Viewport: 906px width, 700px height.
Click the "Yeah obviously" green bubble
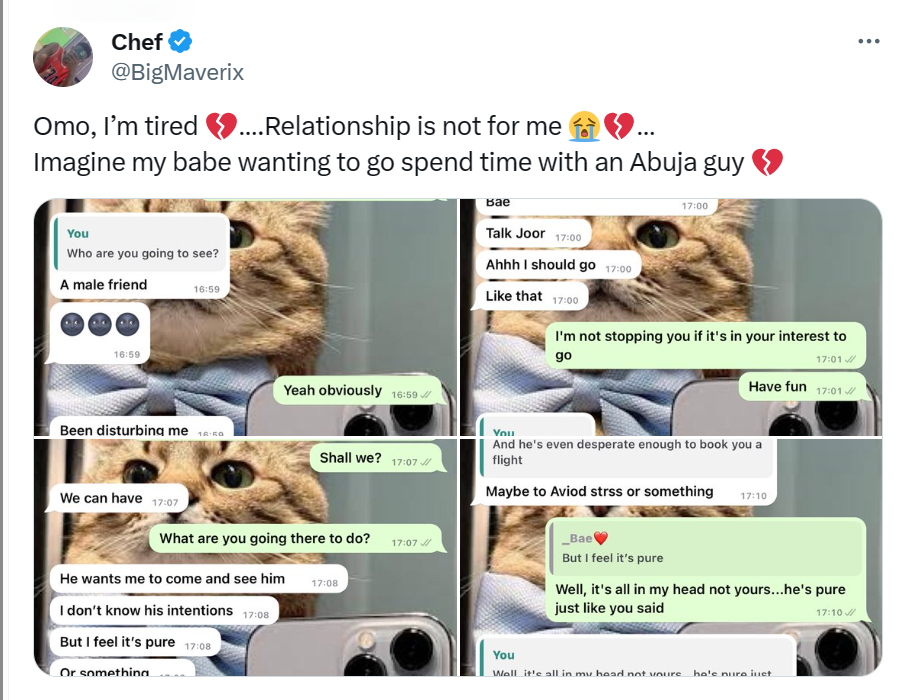pyautogui.click(x=359, y=391)
